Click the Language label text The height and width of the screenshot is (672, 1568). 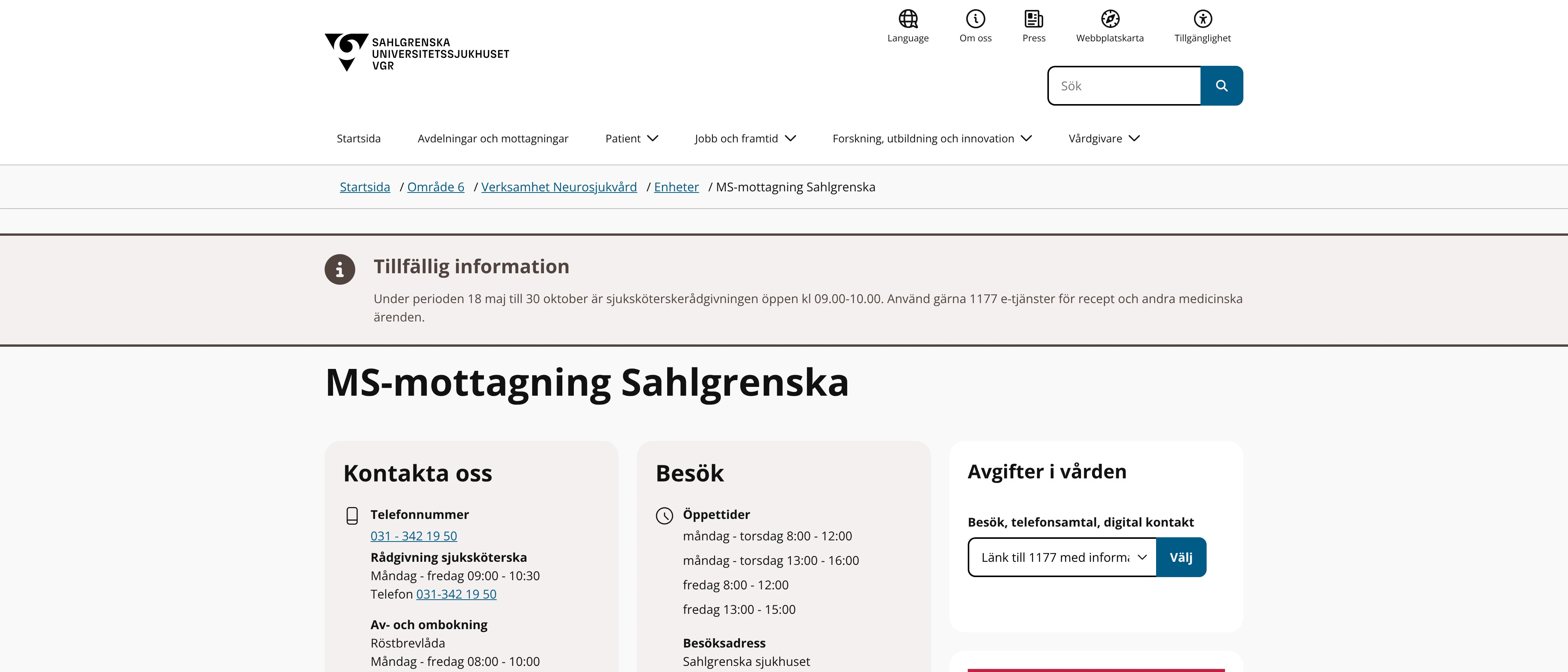click(908, 38)
